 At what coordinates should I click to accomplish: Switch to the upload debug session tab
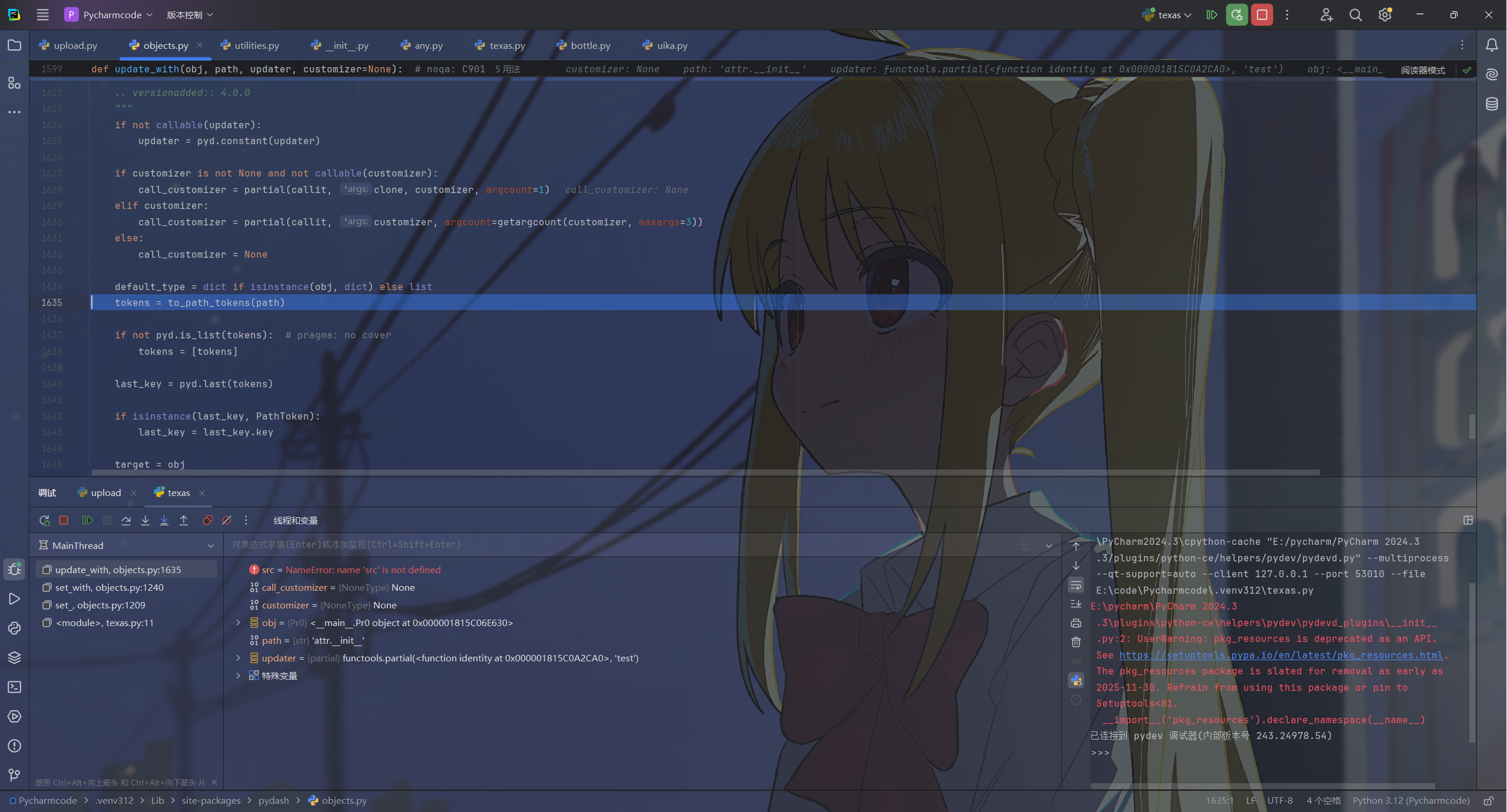[105, 492]
